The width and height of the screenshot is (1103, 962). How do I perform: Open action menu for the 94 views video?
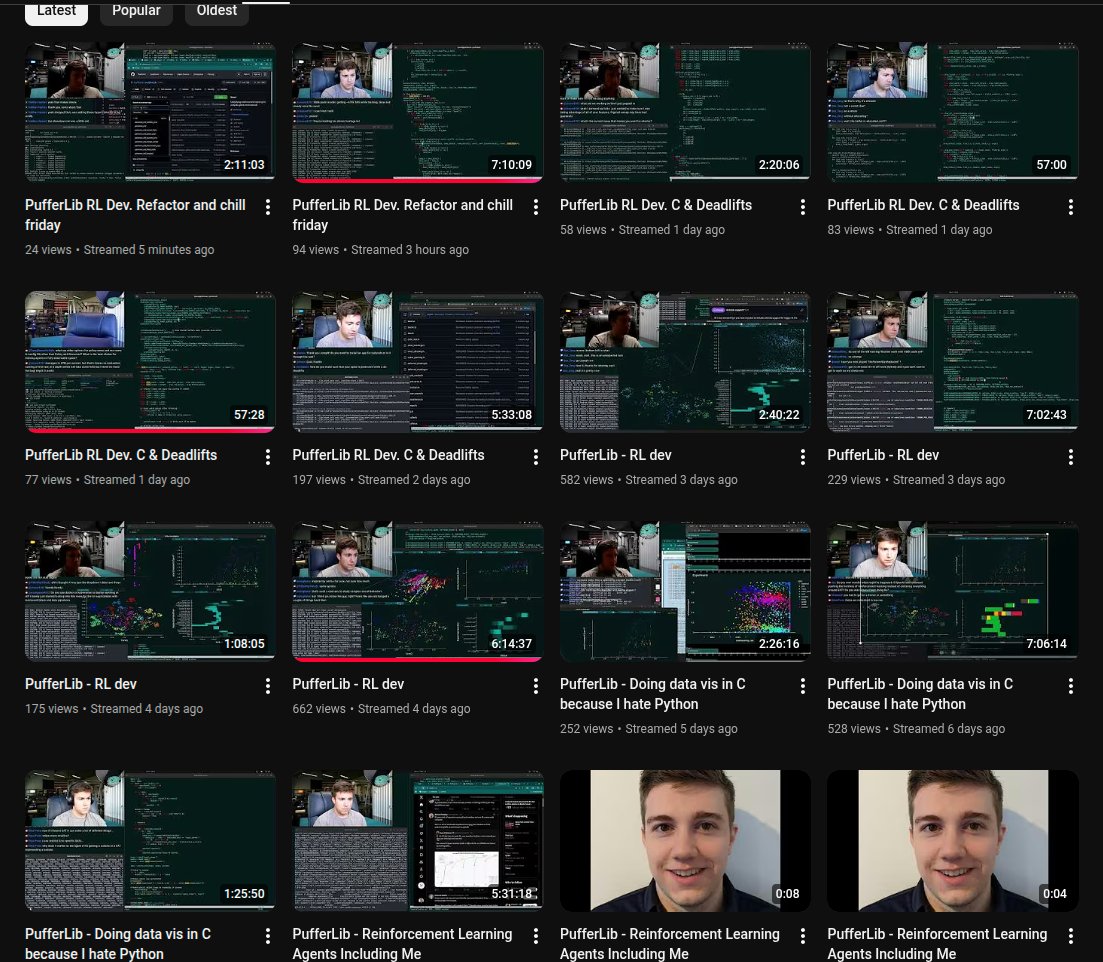click(536, 207)
